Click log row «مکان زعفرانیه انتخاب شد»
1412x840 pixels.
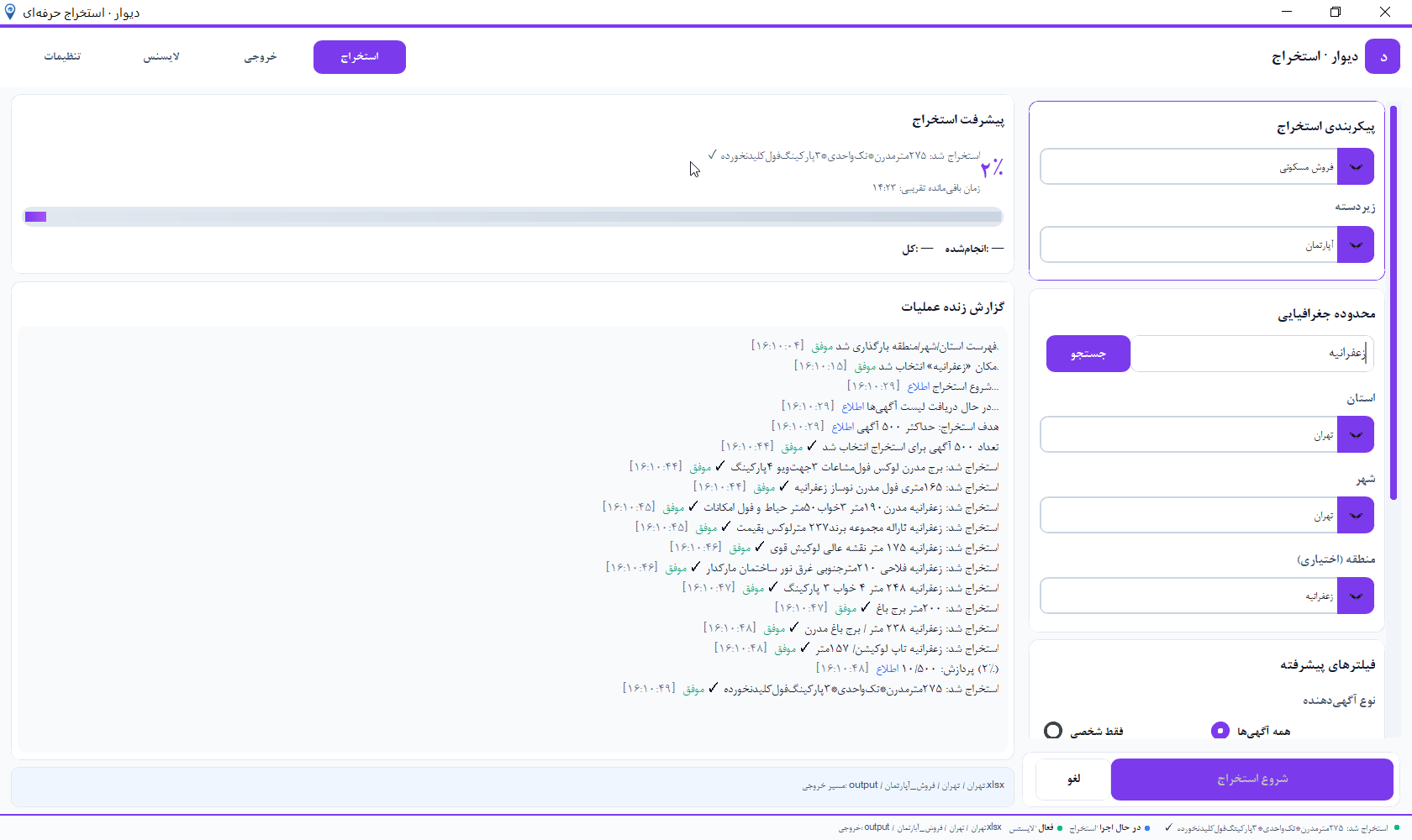tap(897, 366)
